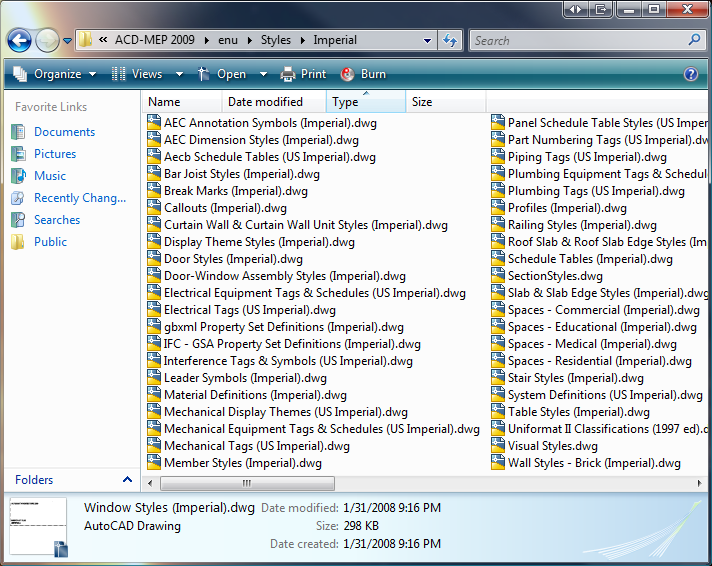Image resolution: width=712 pixels, height=566 pixels.
Task: Open the Public folder link
Action: 50,242
